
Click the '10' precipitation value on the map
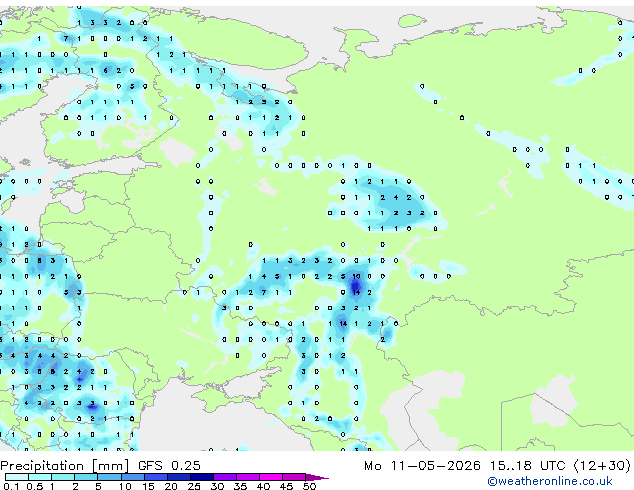356,277
